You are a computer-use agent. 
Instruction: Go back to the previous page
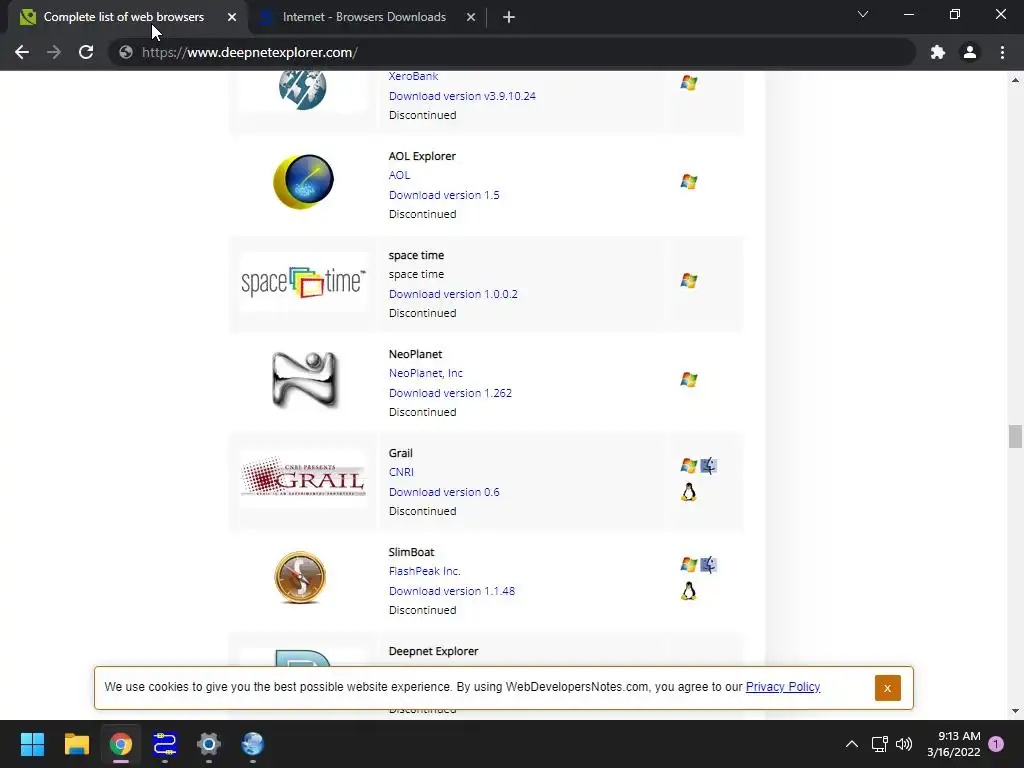(22, 52)
